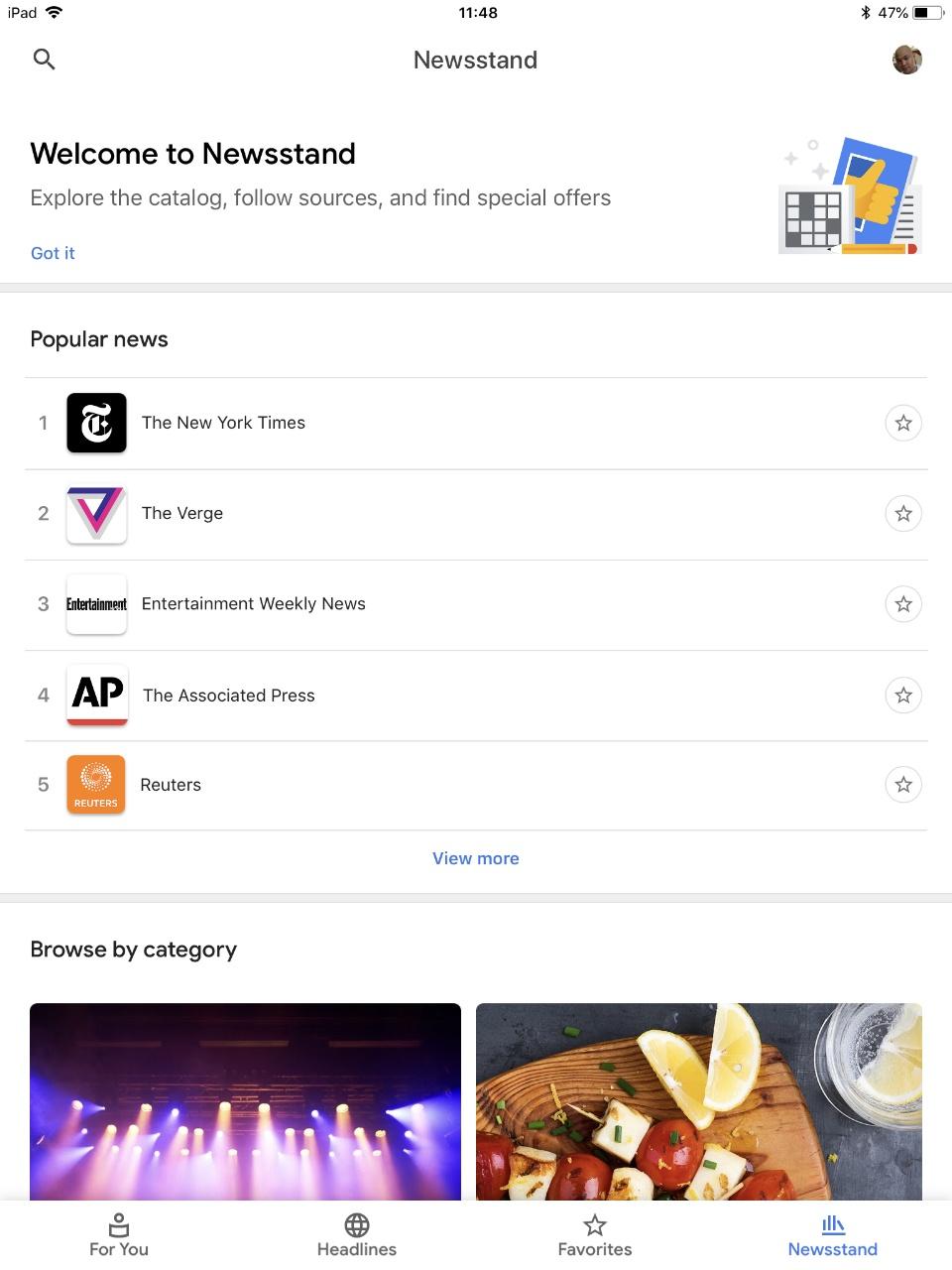The image size is (952, 1270).
Task: Toggle the star for The Verge
Action: point(903,514)
